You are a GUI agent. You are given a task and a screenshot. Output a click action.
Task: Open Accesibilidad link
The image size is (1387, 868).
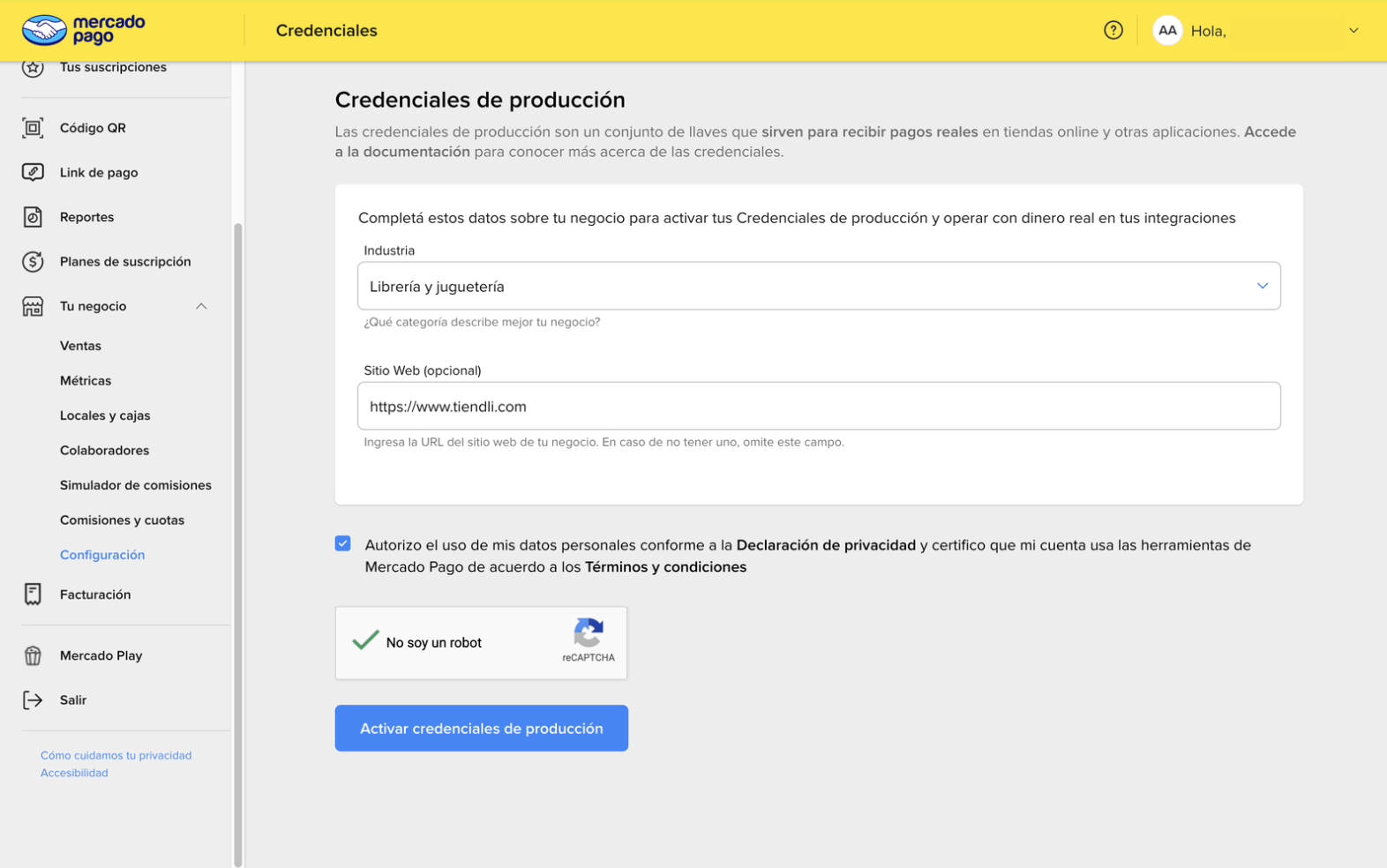pos(74,773)
